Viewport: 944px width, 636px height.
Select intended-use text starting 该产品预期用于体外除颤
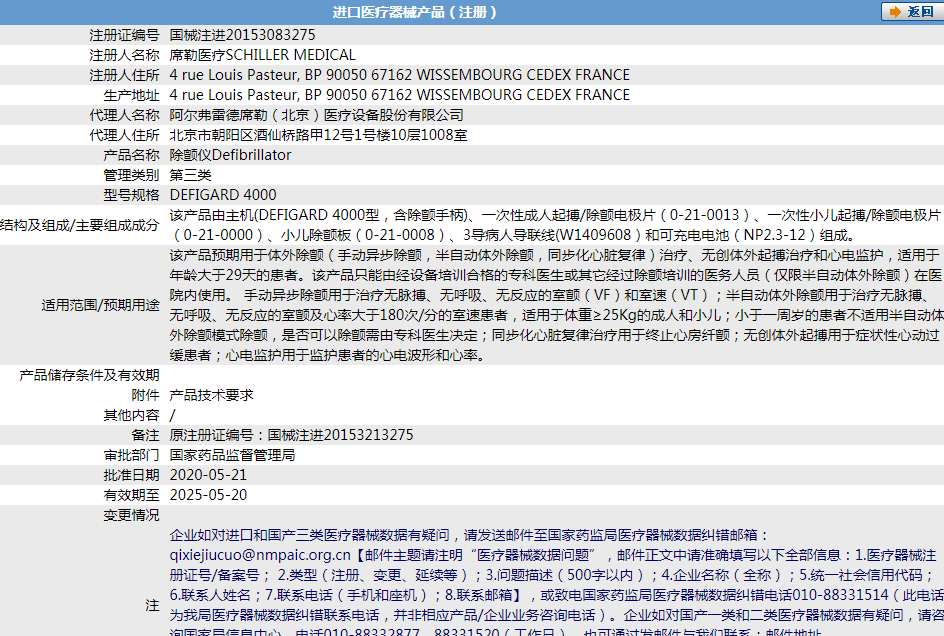tap(556, 305)
